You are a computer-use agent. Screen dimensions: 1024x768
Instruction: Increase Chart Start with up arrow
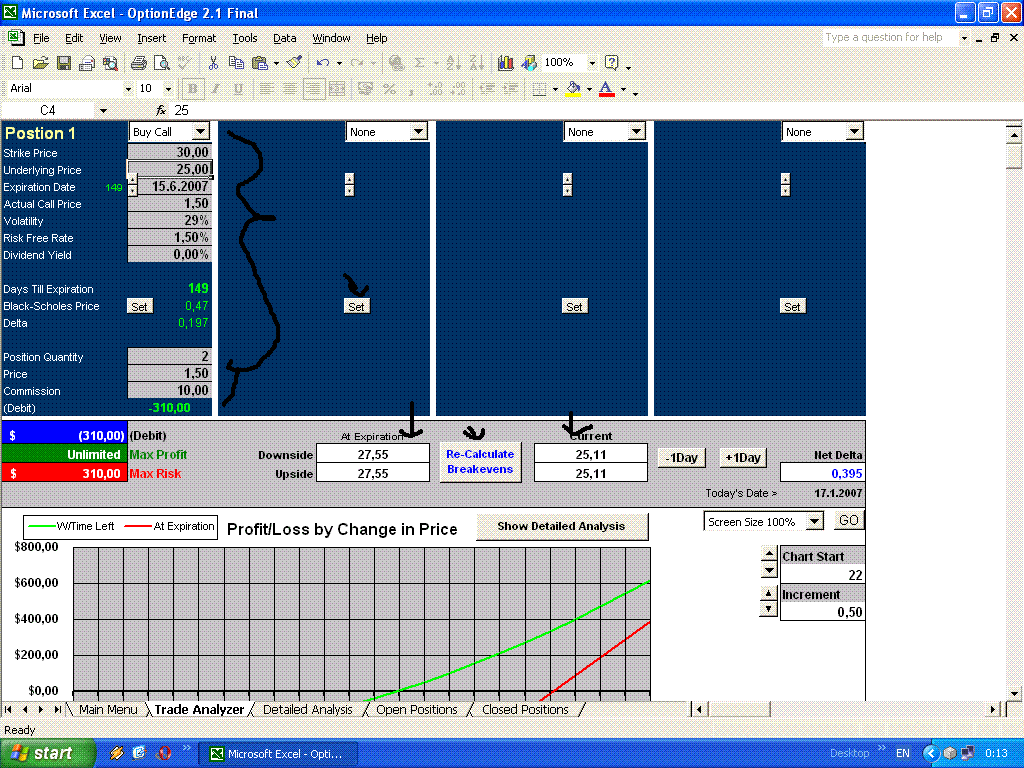768,554
